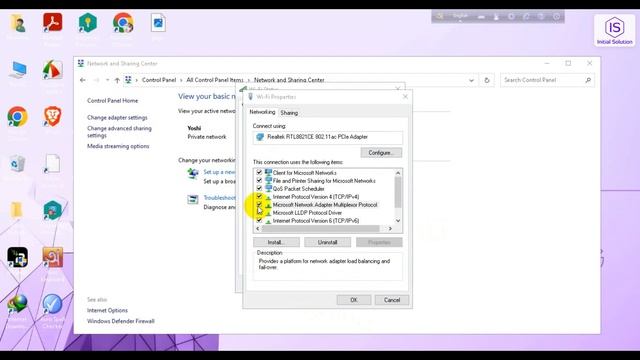Viewport: 640px width, 360px height.
Task: Click the Uninstall button
Action: coord(327,242)
